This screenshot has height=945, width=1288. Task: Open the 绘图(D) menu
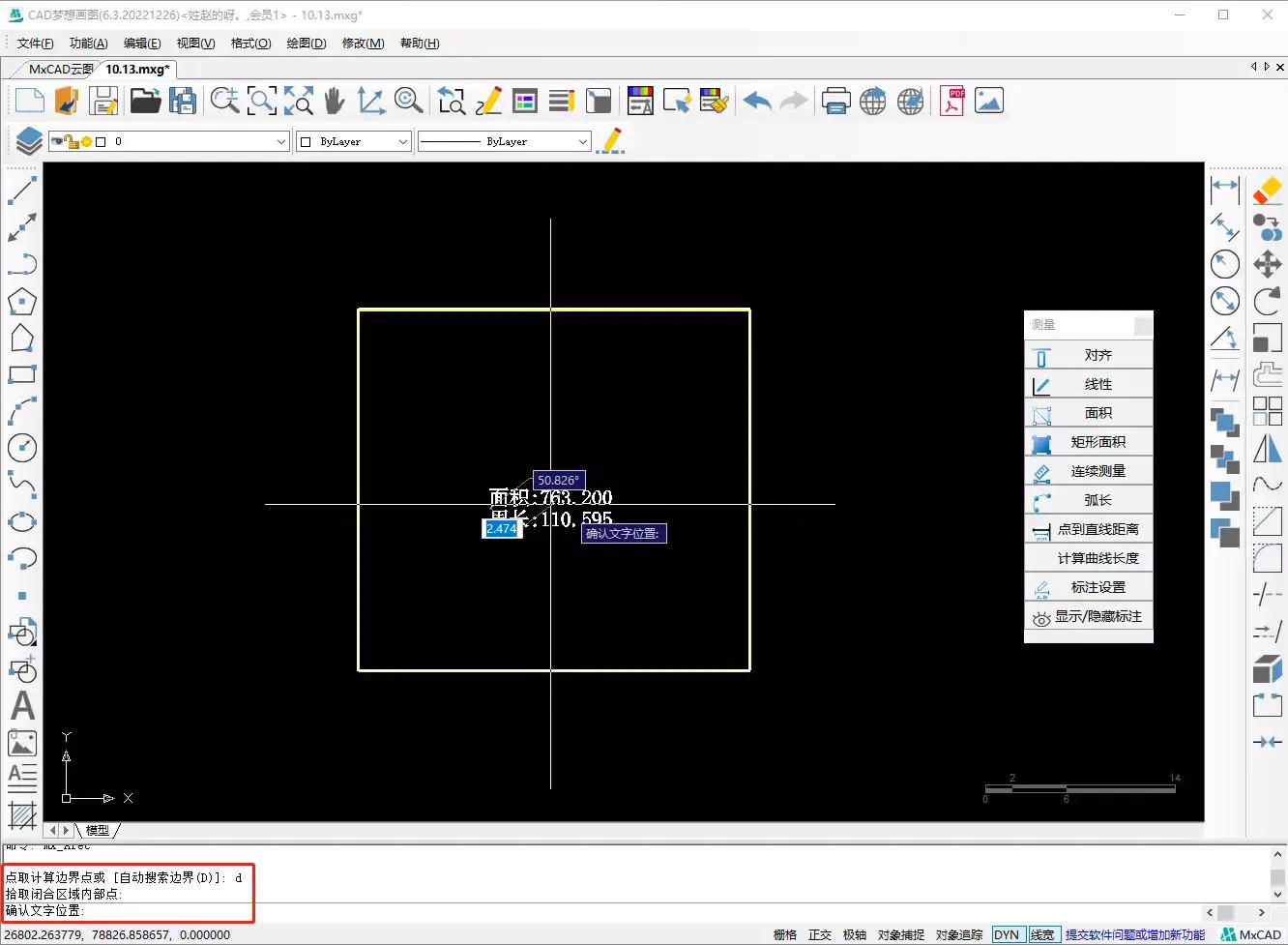coord(306,43)
